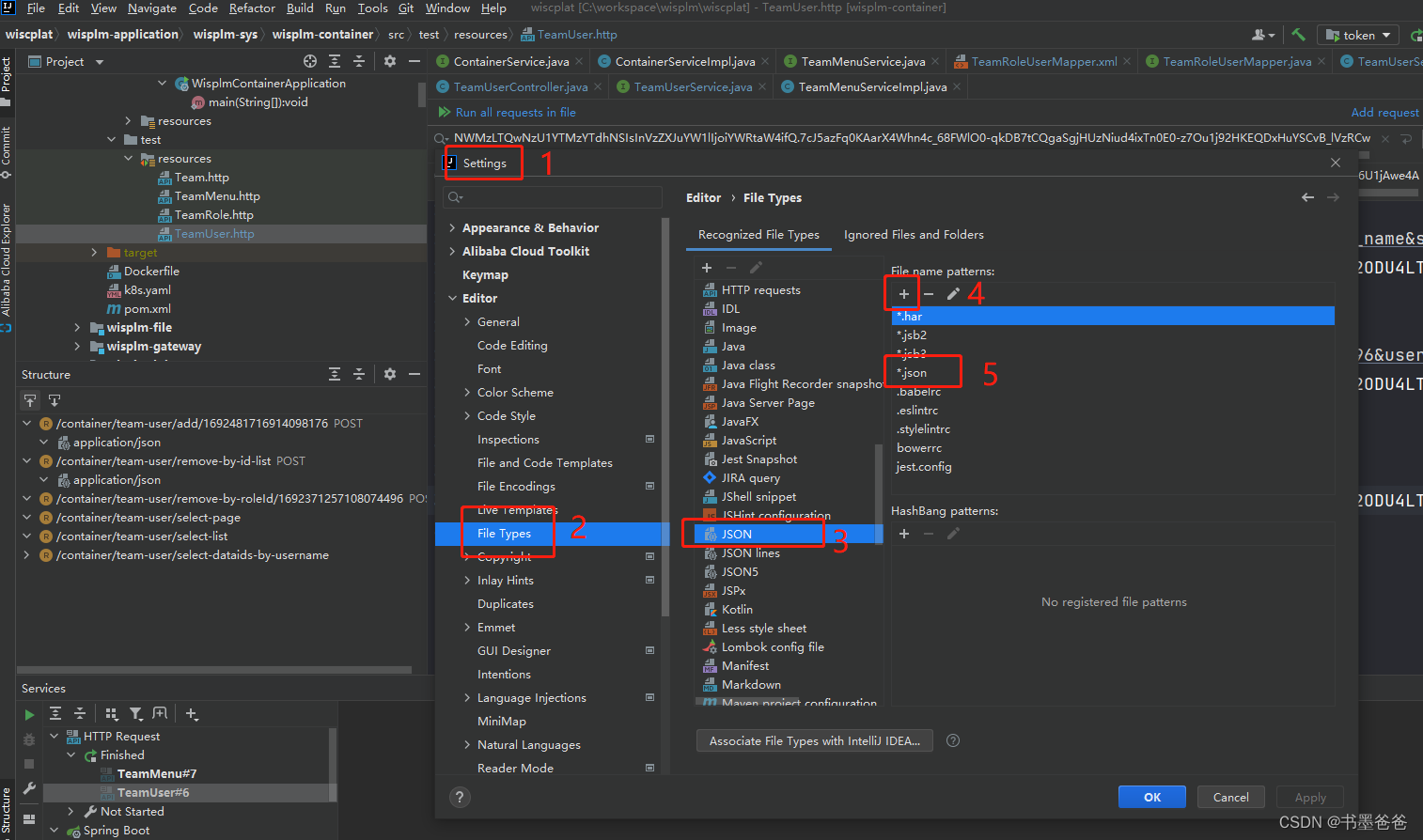Select opened file in Project panel

[x=310, y=61]
